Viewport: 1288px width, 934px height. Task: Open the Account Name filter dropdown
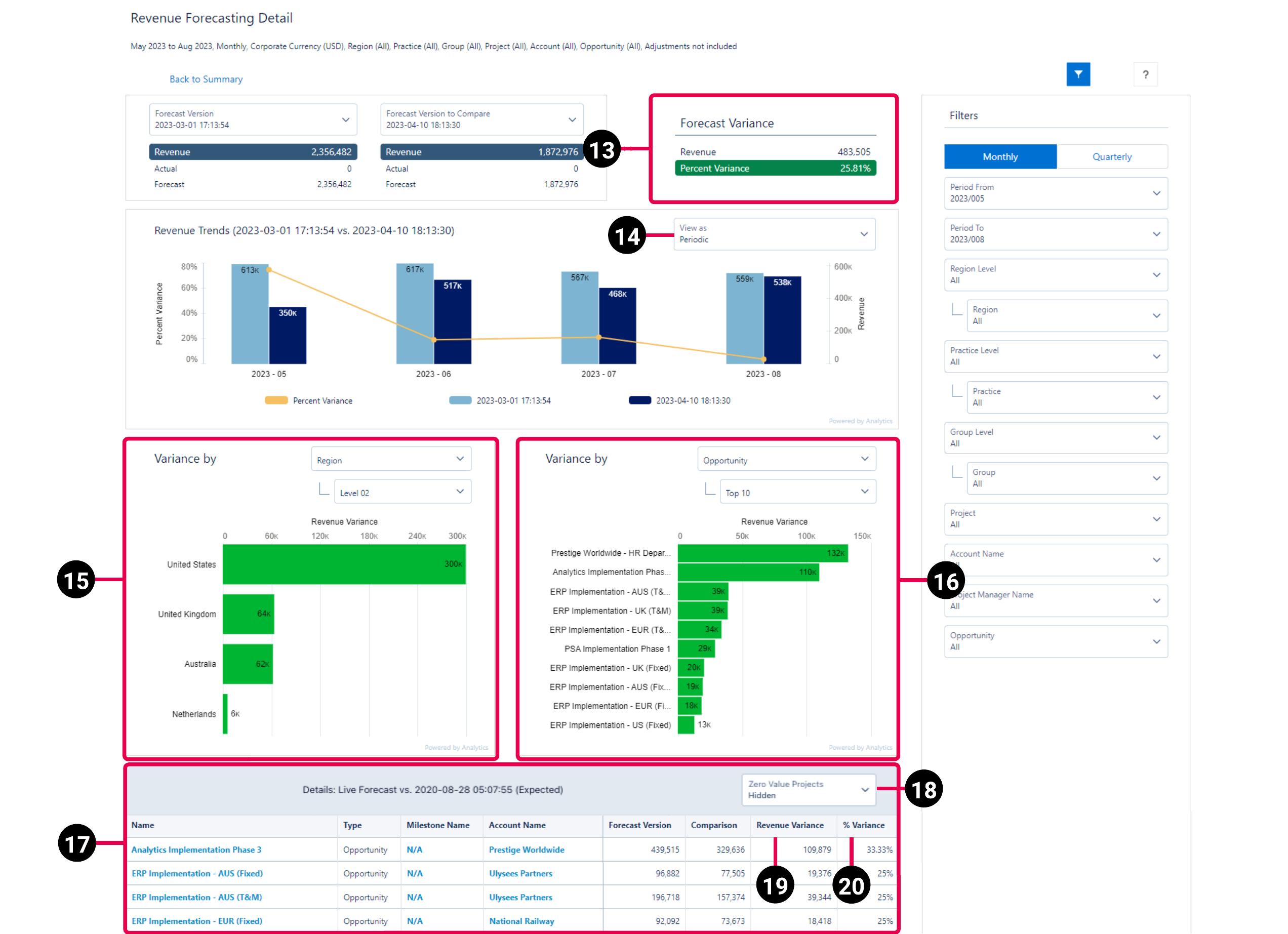point(1055,560)
